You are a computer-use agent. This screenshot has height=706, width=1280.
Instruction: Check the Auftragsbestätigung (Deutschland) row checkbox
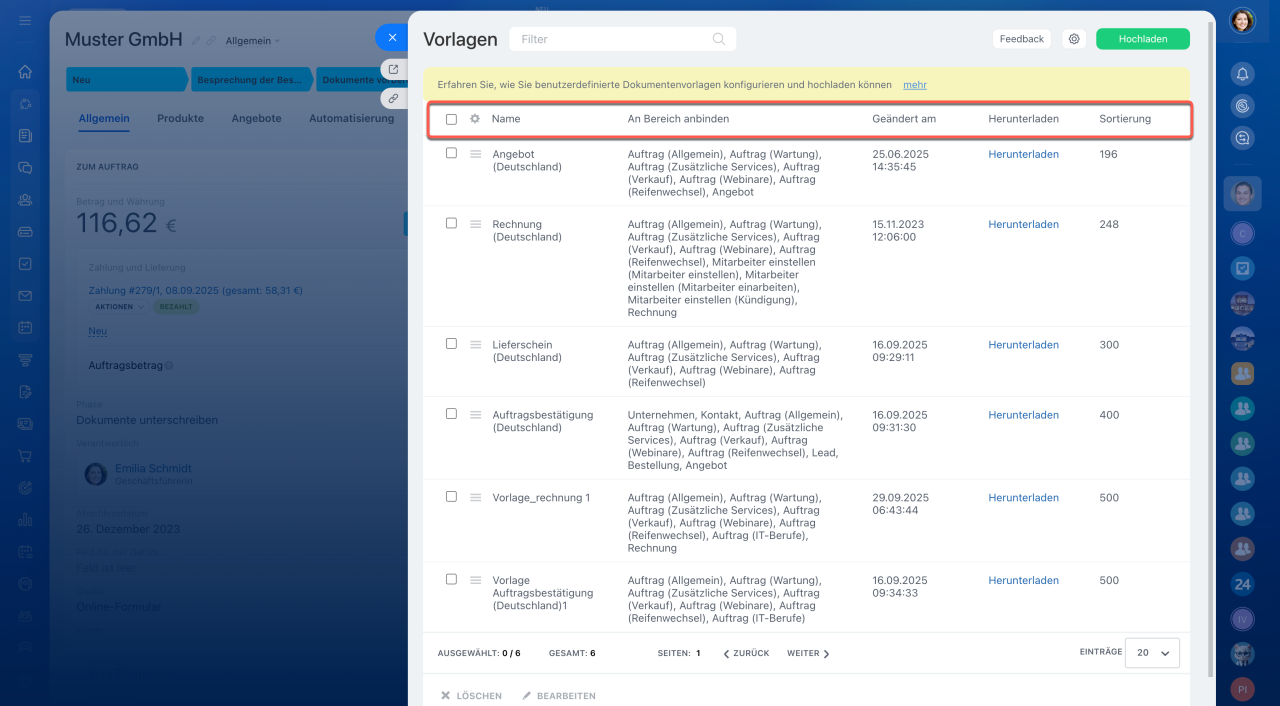pos(451,413)
